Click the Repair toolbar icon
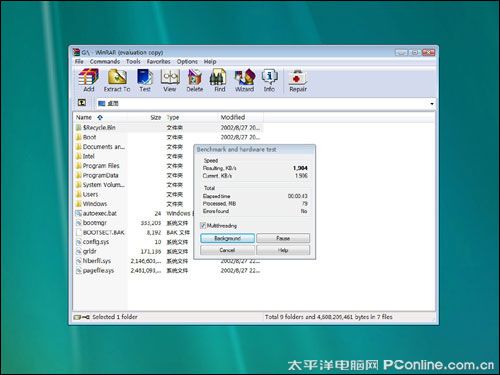This screenshot has height=375, width=500. pos(298,80)
